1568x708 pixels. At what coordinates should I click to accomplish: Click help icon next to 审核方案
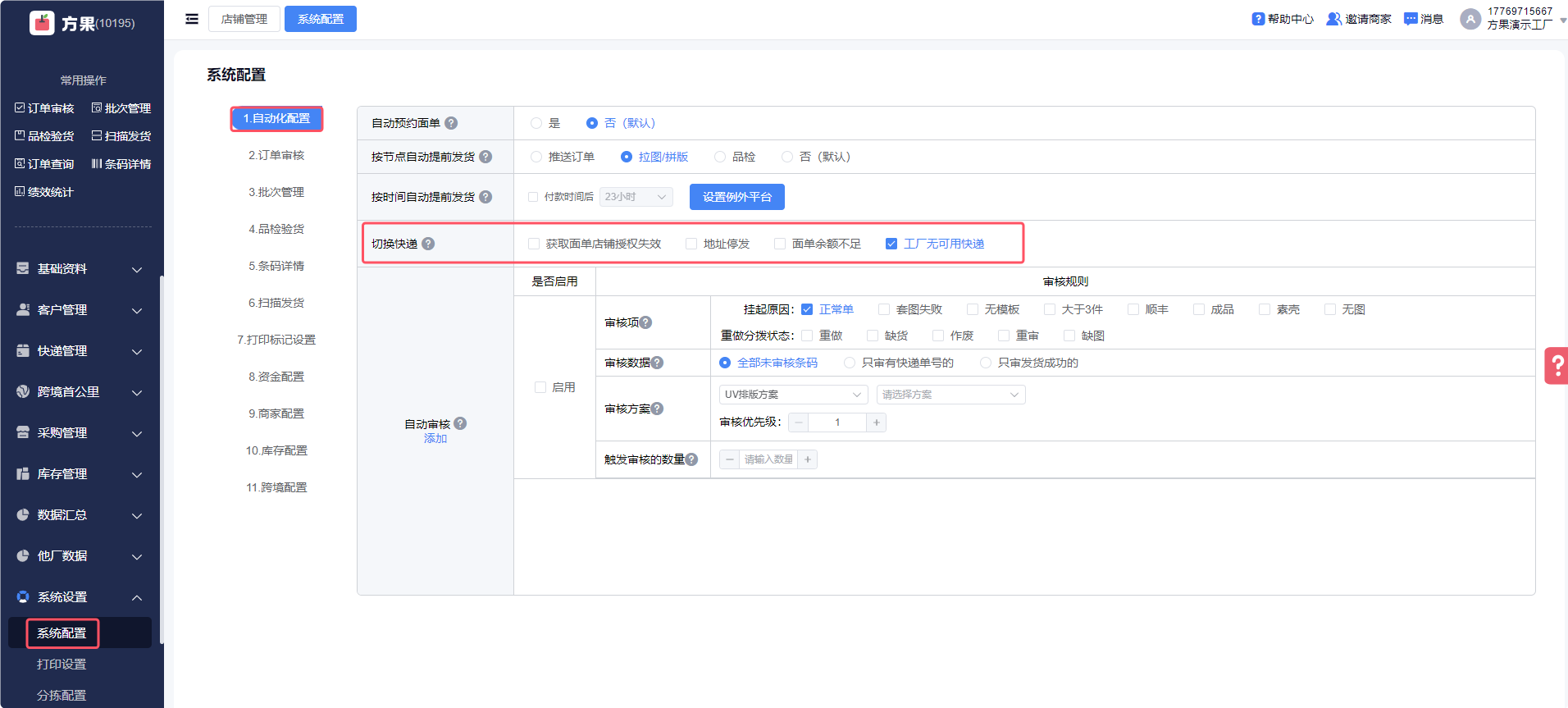pyautogui.click(x=657, y=409)
